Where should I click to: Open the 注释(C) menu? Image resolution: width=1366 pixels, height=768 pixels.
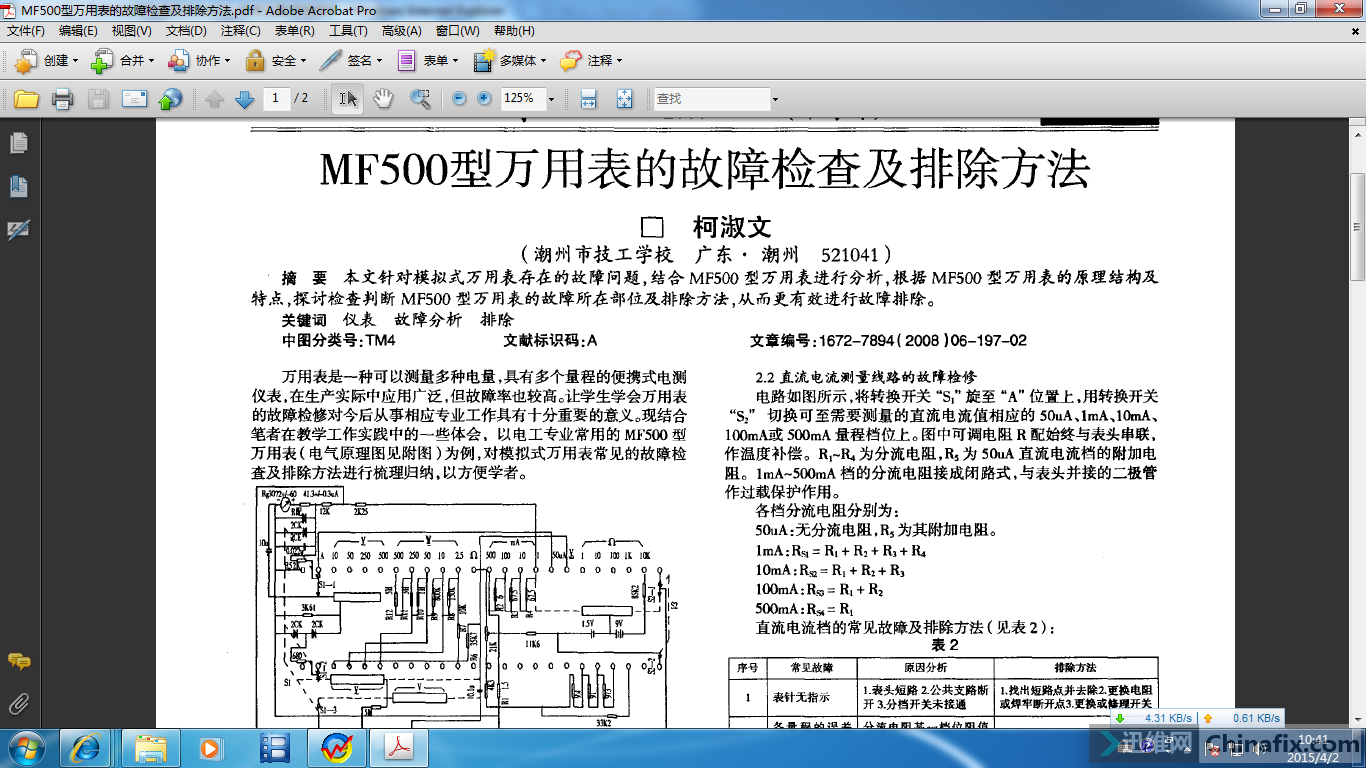(x=240, y=31)
